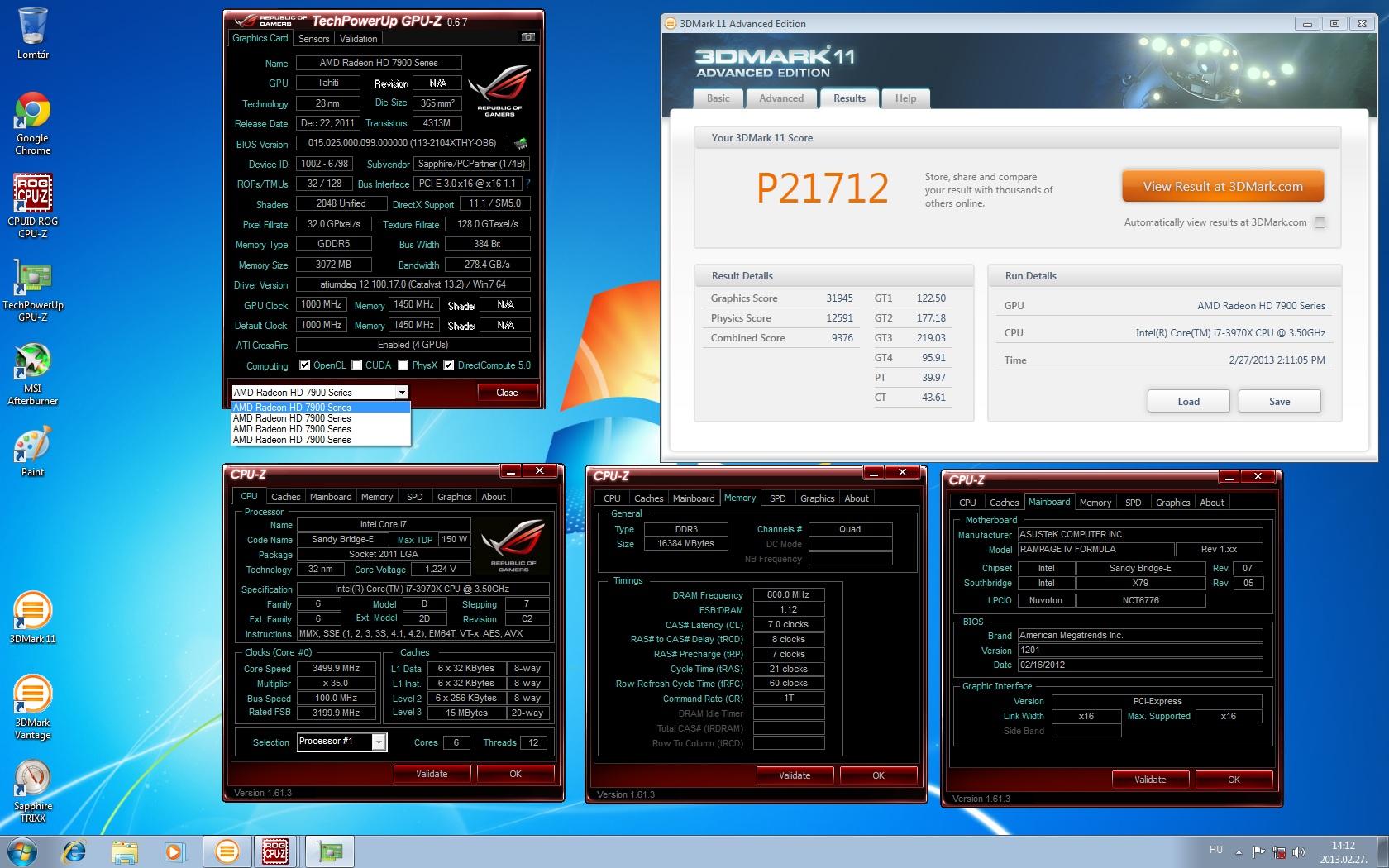Show hidden tray icons arrow
The width and height of the screenshot is (1389, 868).
pyautogui.click(x=1239, y=852)
